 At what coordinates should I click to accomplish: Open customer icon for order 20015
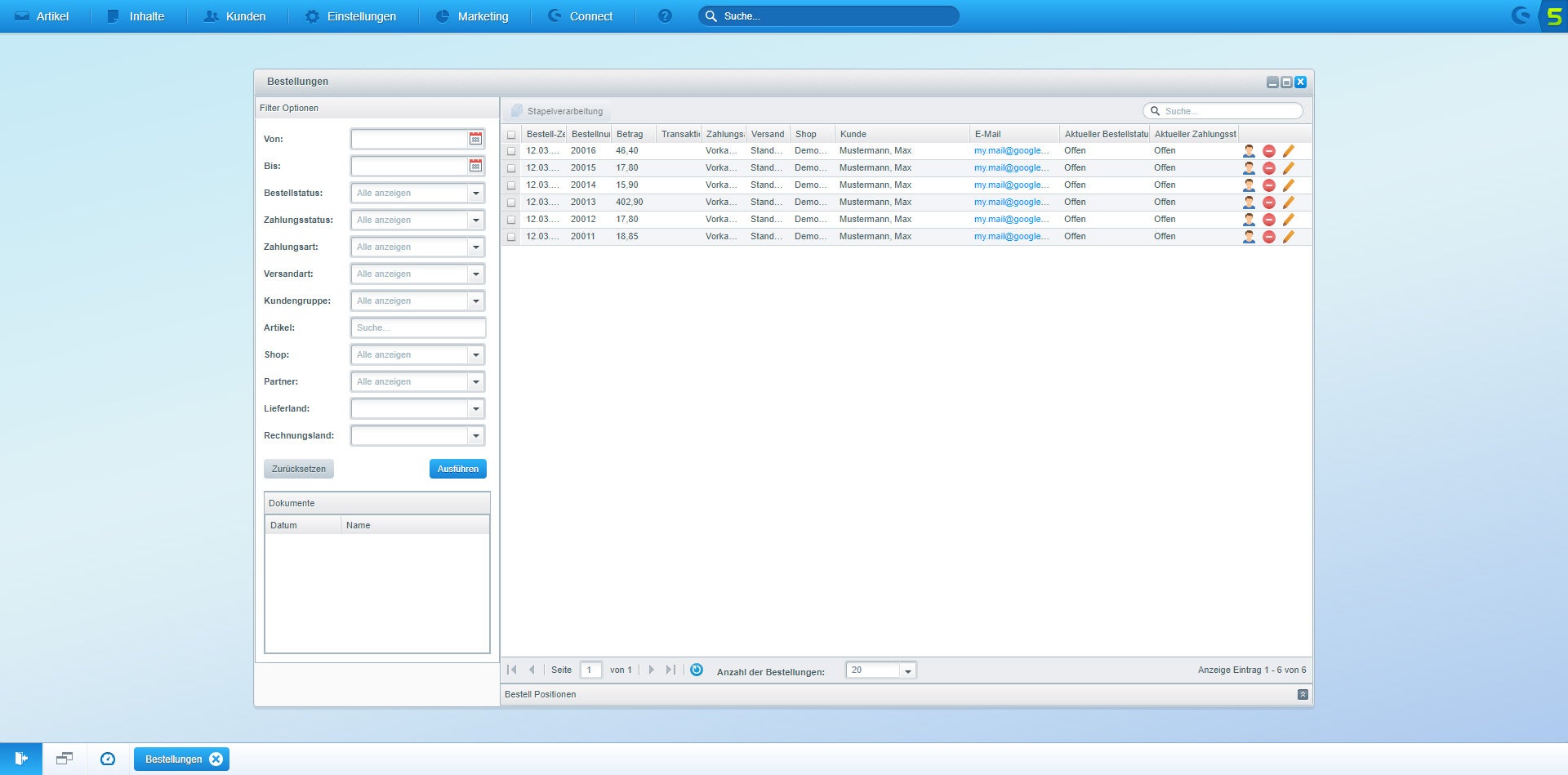(1249, 168)
